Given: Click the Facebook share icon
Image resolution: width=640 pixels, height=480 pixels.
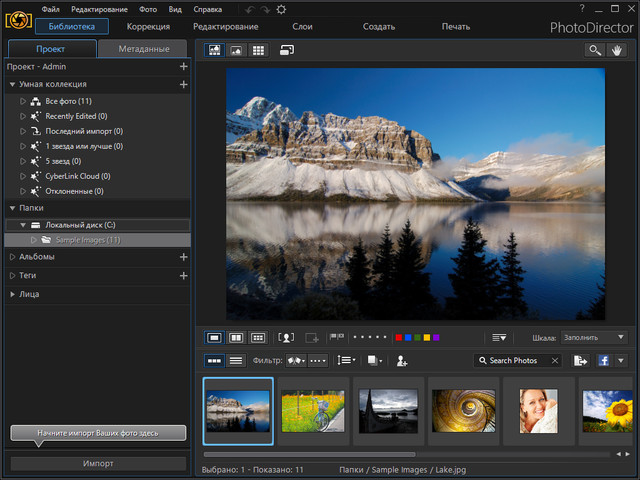Looking at the screenshot, I should [605, 360].
